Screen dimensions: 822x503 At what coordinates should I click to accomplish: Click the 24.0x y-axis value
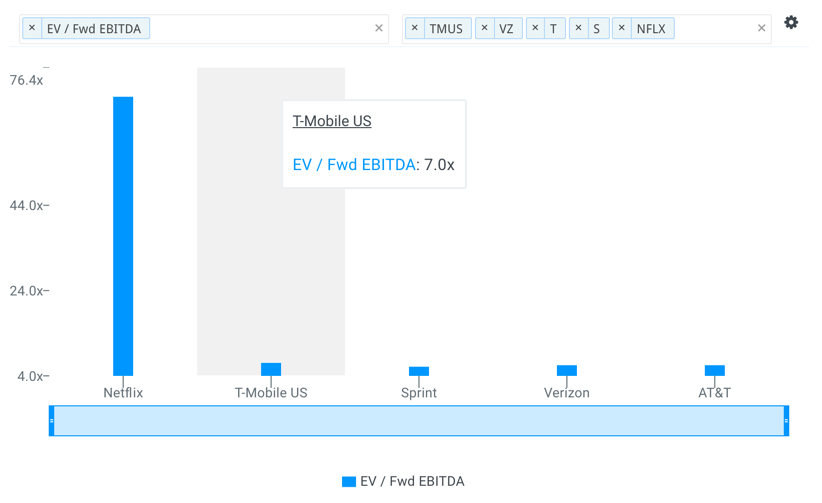click(26, 291)
